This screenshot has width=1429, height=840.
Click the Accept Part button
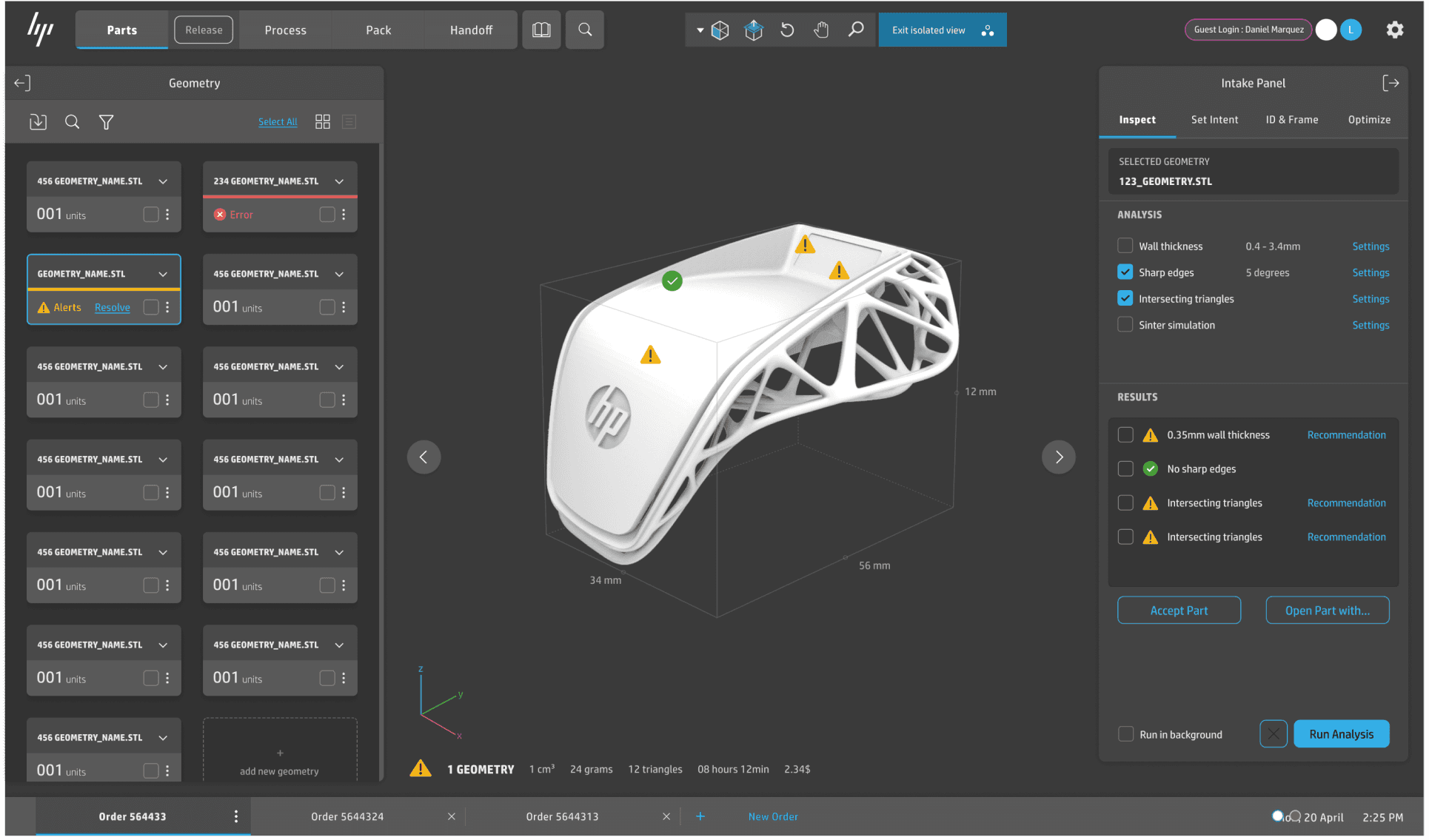1178,610
